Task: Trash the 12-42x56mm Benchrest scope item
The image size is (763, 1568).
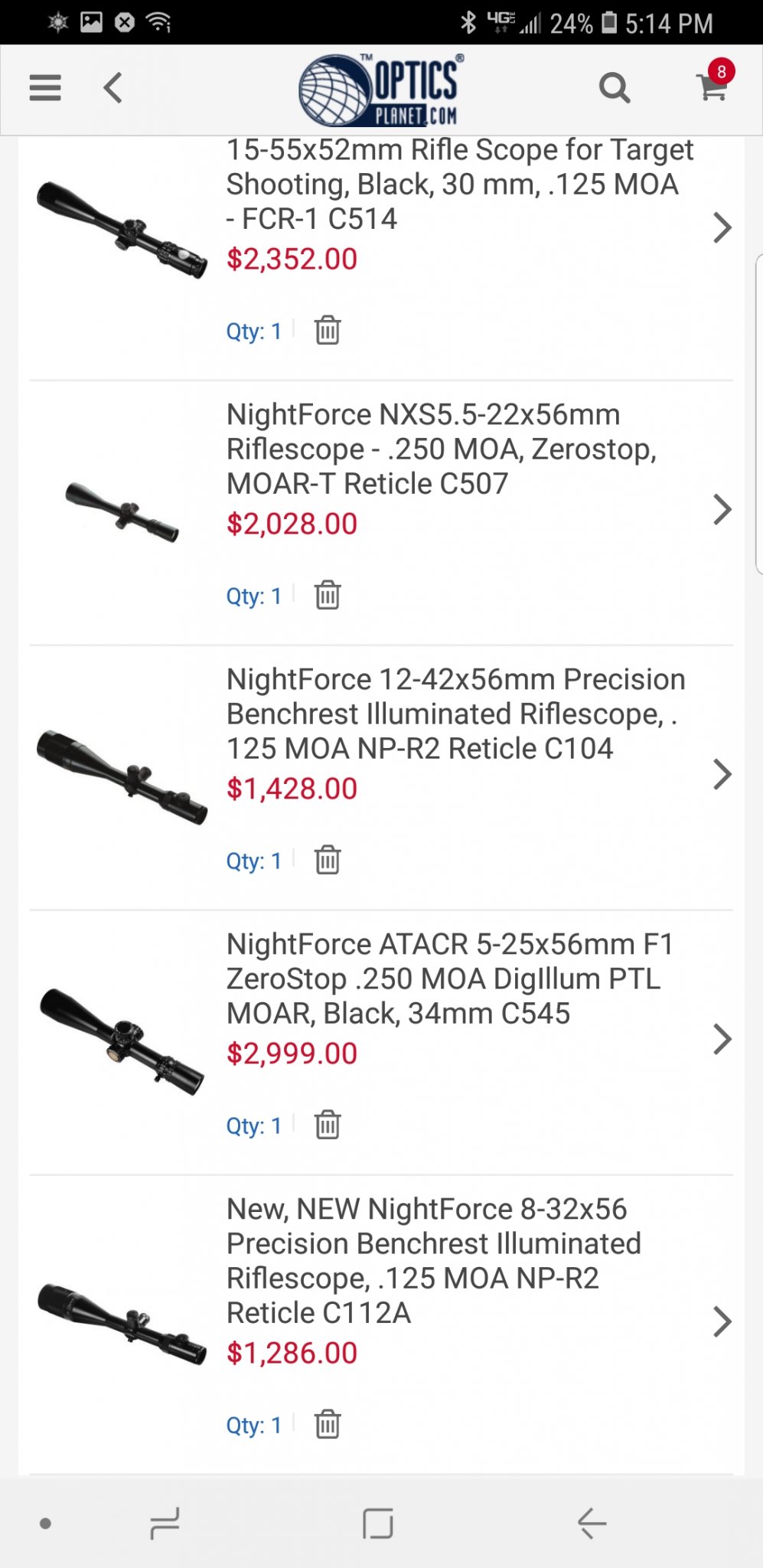Action: [x=328, y=861]
